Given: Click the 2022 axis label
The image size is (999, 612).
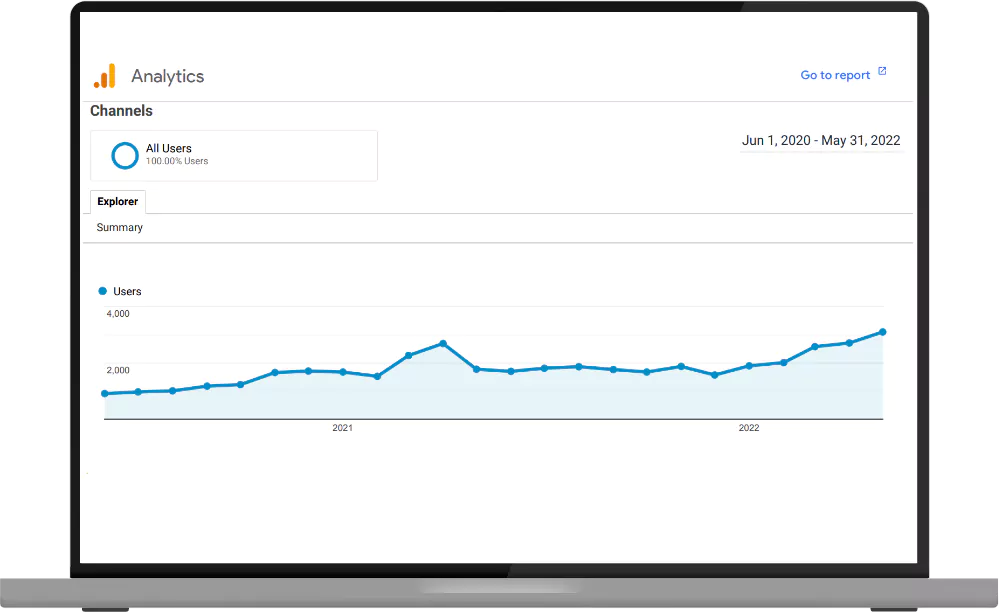Looking at the screenshot, I should tap(749, 427).
